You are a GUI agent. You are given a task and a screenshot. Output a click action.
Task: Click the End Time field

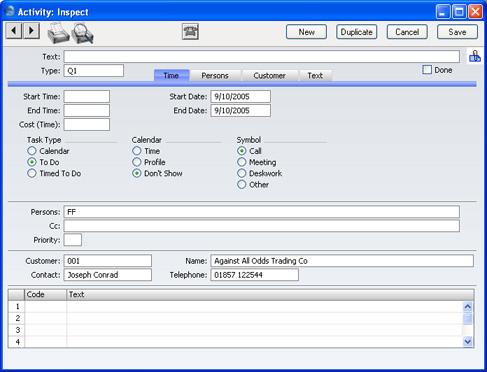pos(87,111)
